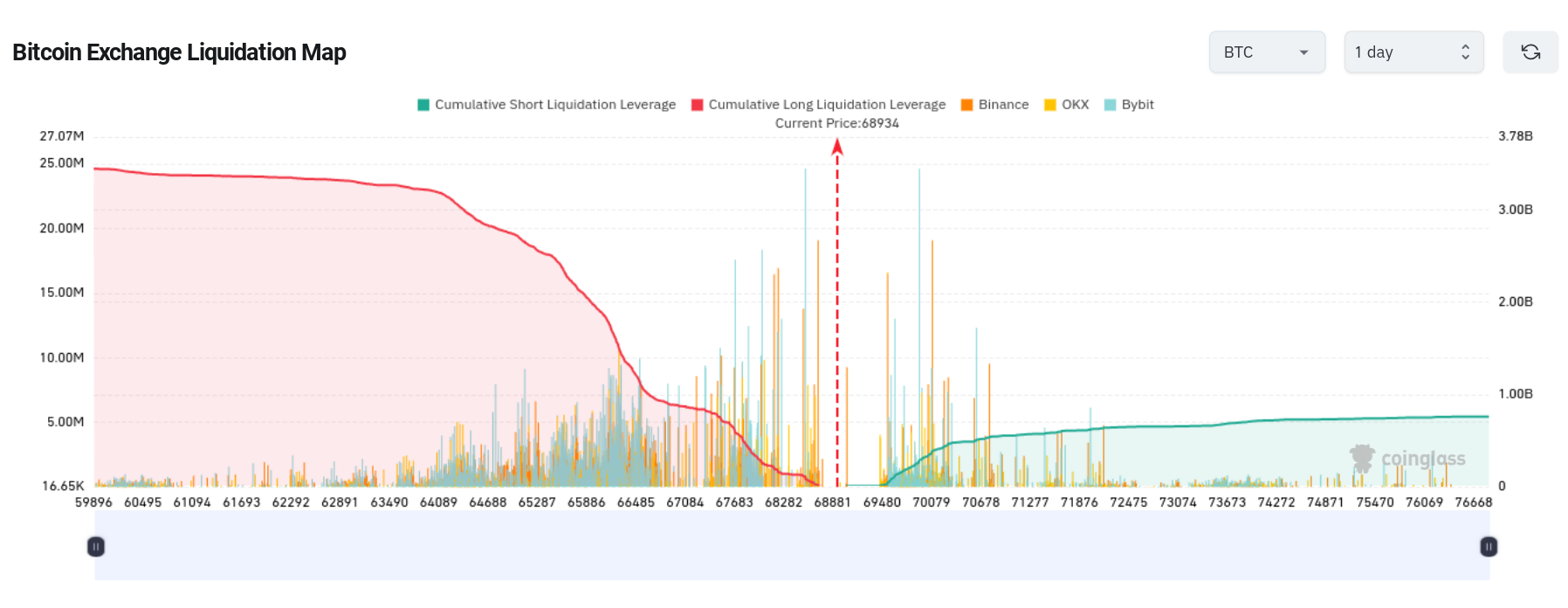Click the teal Short Liquidation legend swatch

point(423,105)
